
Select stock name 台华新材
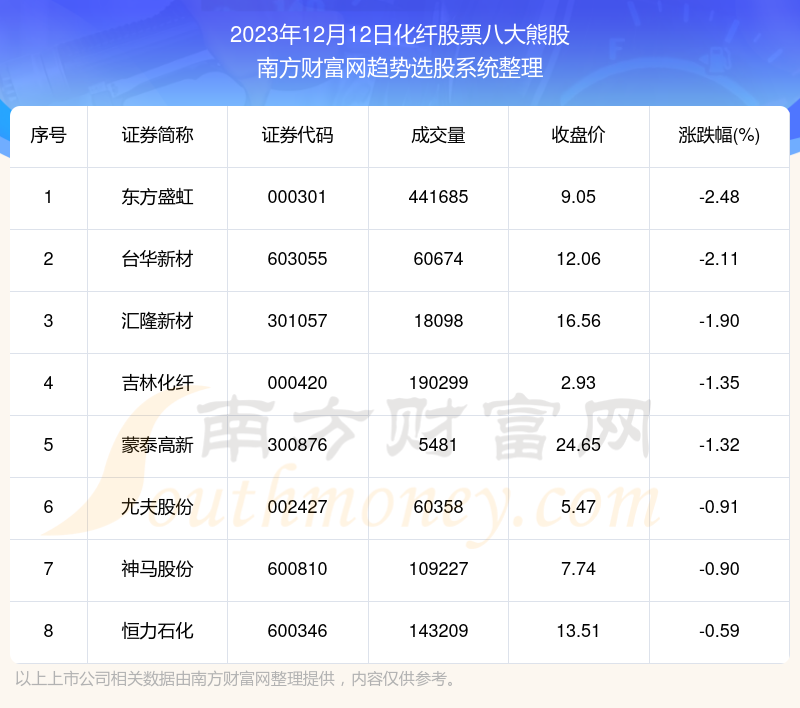(157, 259)
